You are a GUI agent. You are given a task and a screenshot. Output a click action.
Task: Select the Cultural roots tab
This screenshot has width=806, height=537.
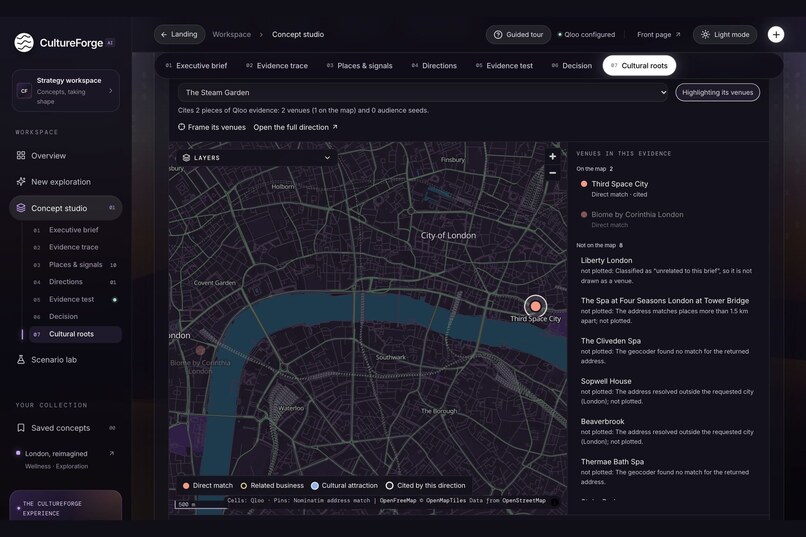click(639, 66)
